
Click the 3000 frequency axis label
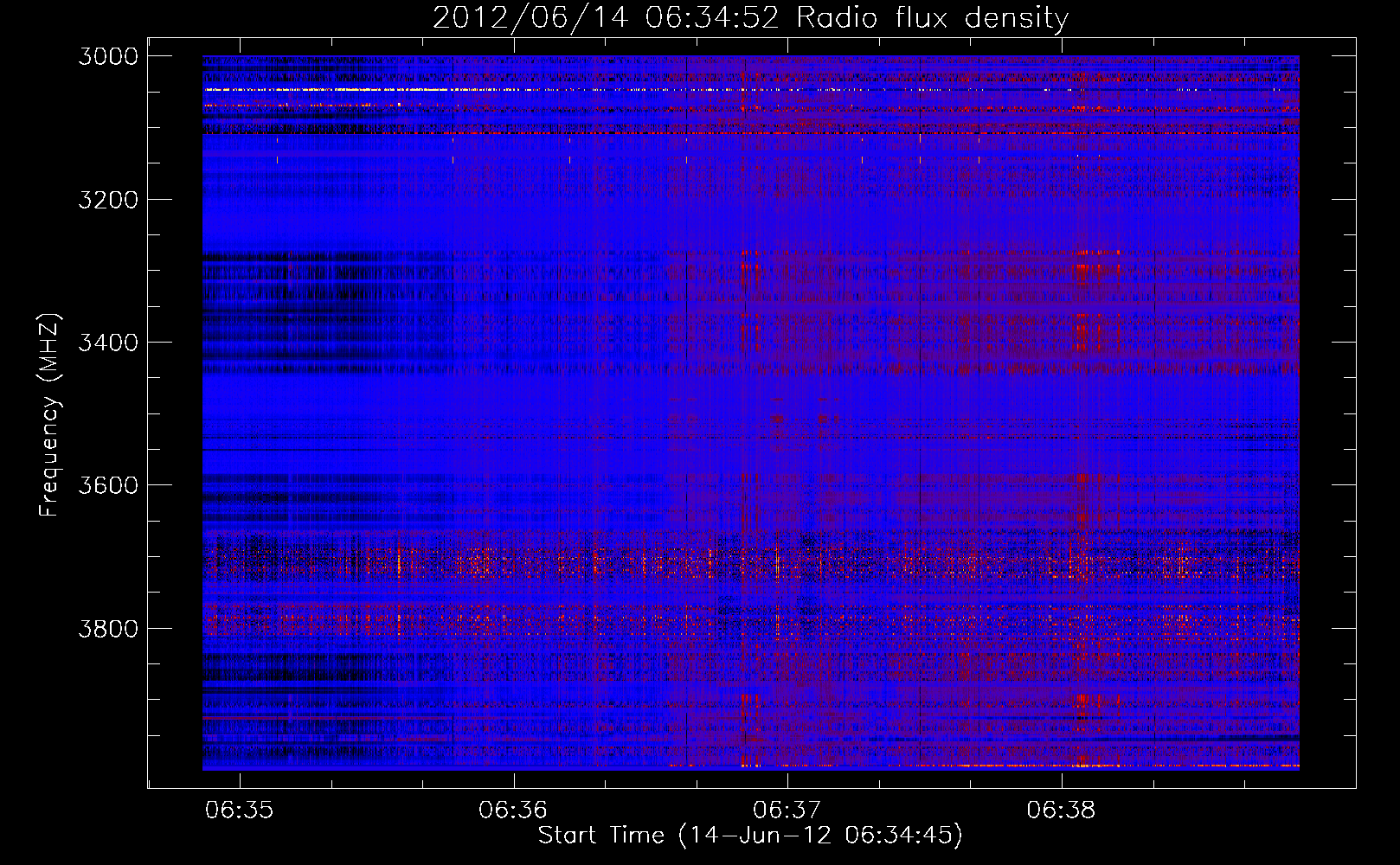pos(108,56)
